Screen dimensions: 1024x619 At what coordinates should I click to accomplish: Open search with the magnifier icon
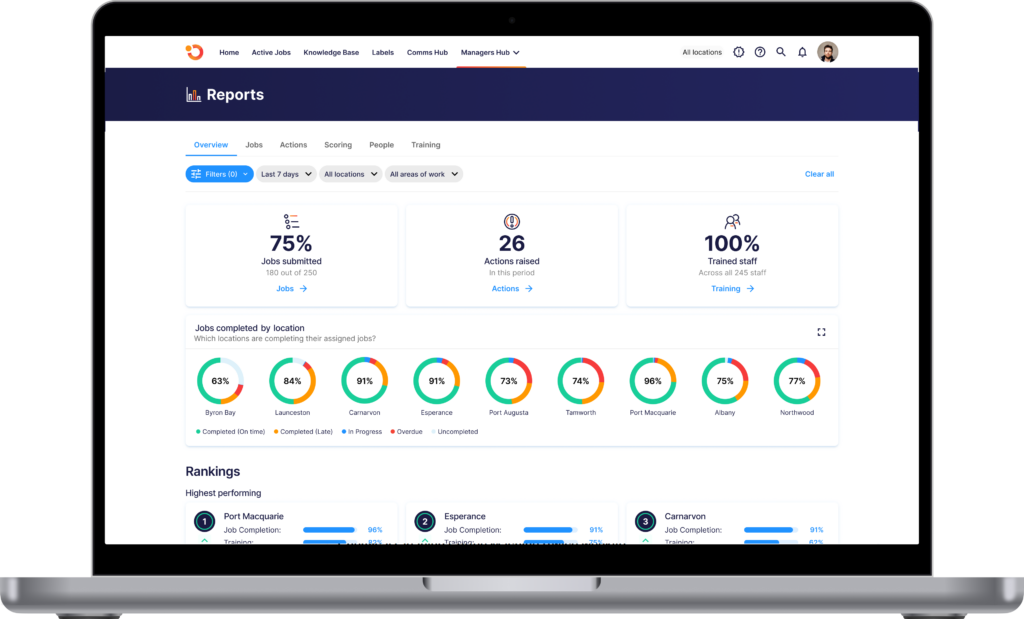(781, 52)
